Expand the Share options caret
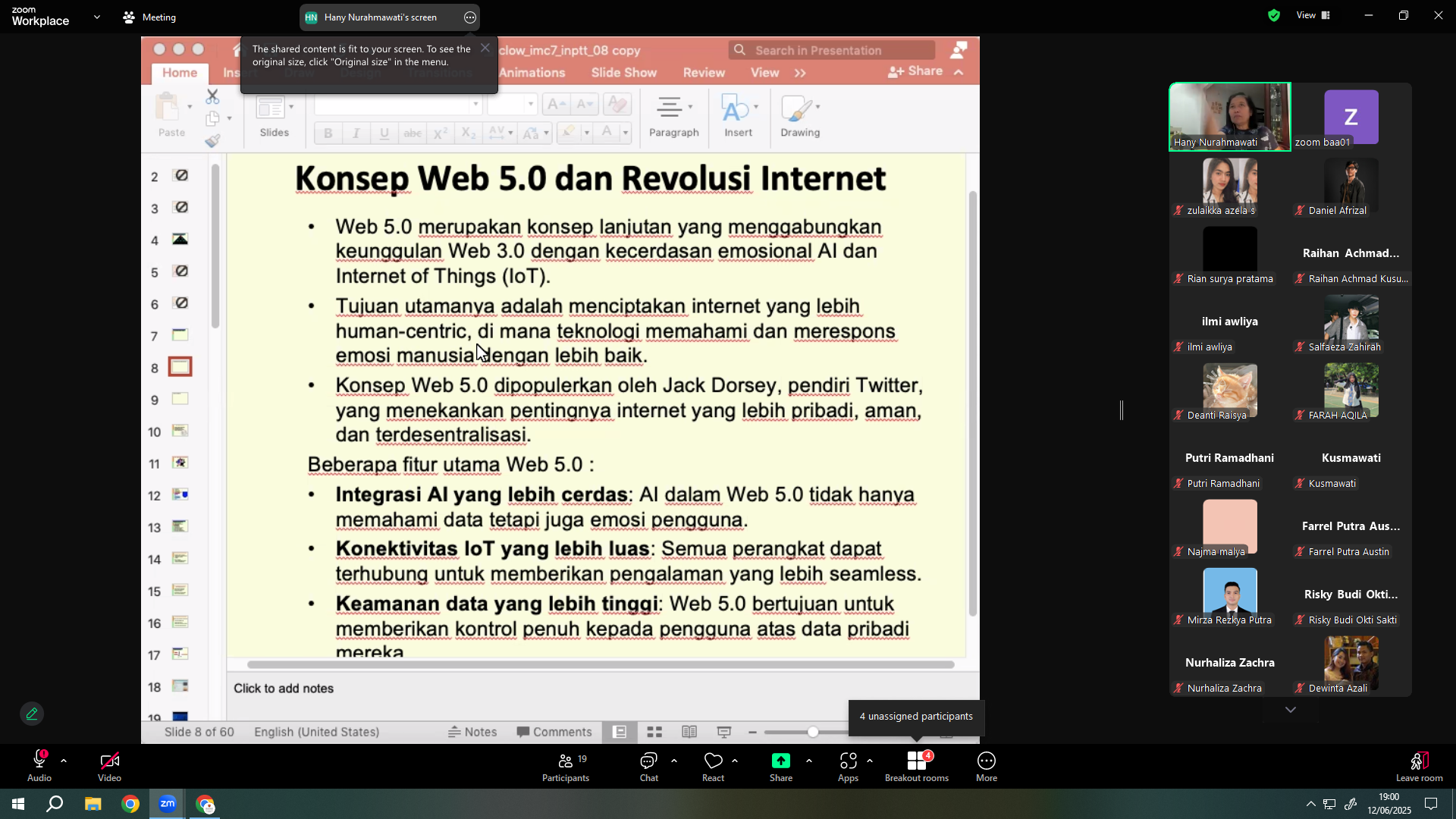This screenshot has height=819, width=1456. pyautogui.click(x=809, y=761)
